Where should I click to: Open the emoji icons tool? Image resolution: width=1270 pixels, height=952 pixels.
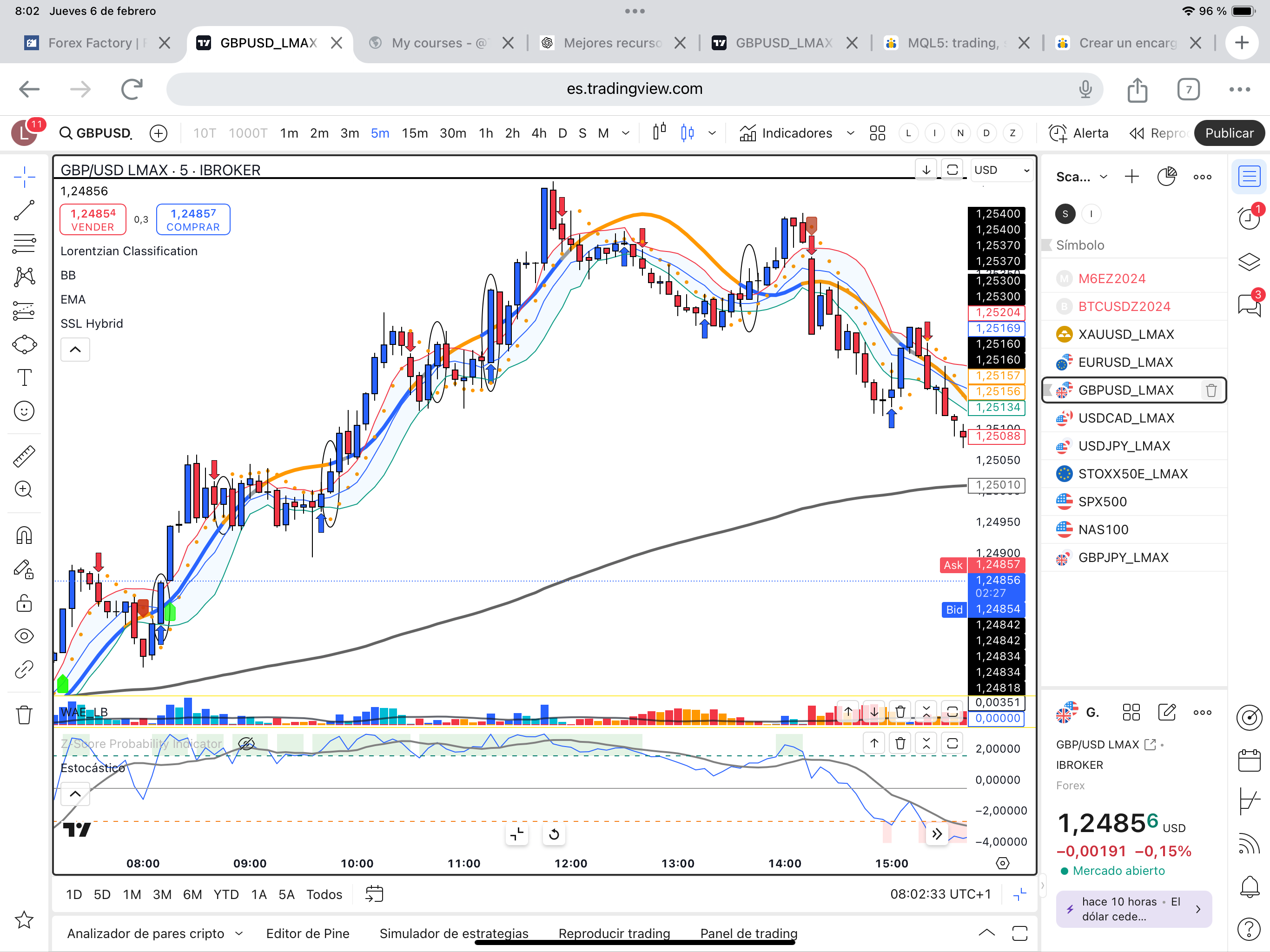coord(24,411)
